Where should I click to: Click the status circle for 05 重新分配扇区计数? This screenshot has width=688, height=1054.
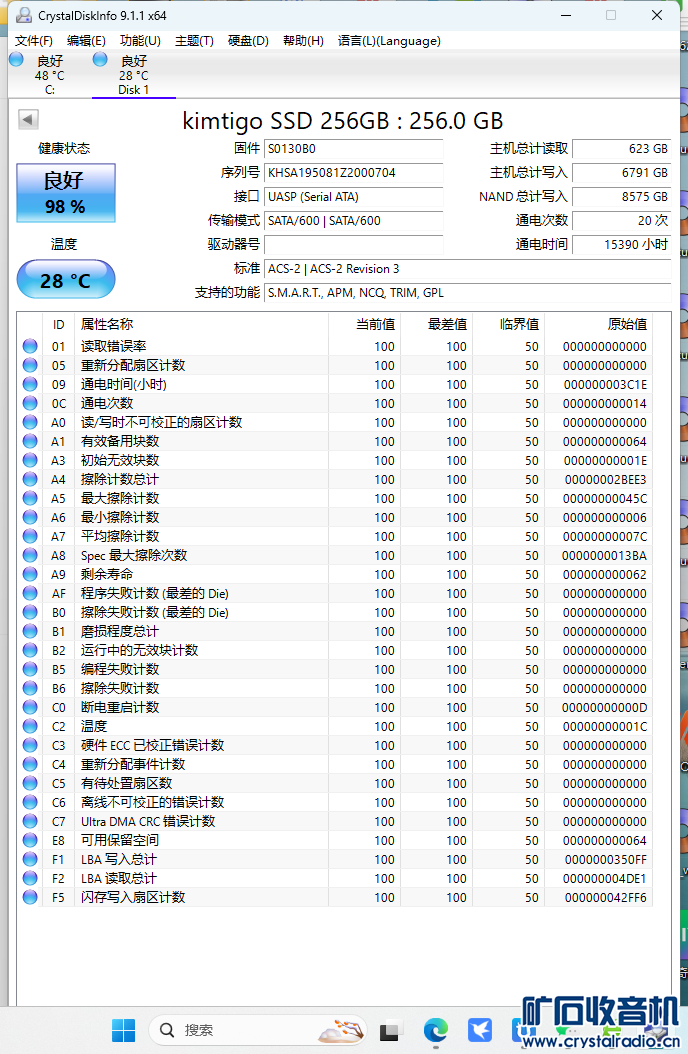click(30, 365)
